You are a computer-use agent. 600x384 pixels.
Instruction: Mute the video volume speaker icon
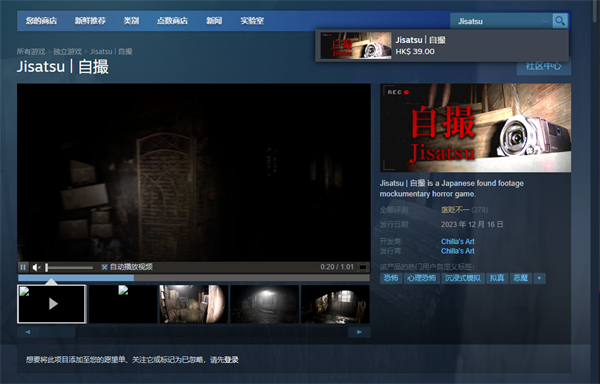[x=37, y=267]
